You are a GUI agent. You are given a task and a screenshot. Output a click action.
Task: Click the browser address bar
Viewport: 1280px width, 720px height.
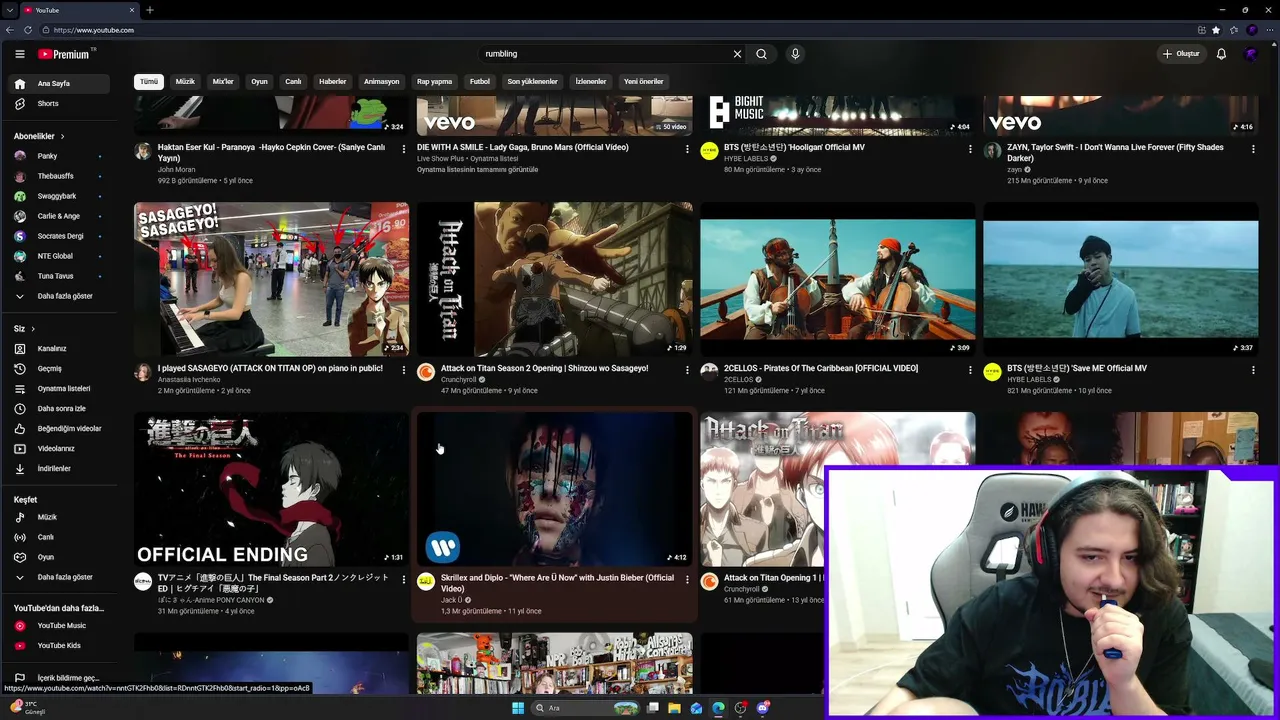click(620, 30)
